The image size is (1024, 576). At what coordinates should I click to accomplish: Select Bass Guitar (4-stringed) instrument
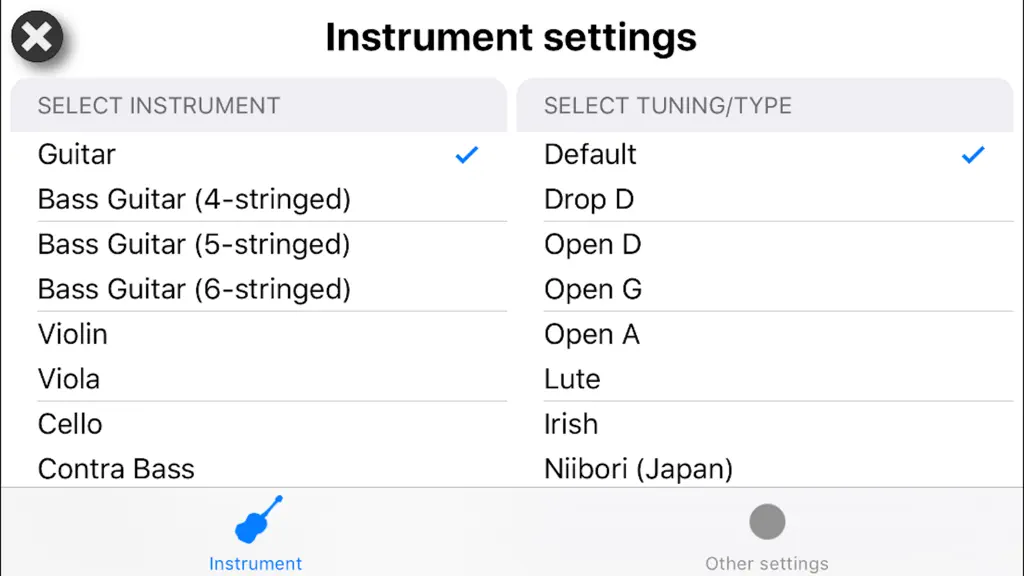tap(259, 199)
